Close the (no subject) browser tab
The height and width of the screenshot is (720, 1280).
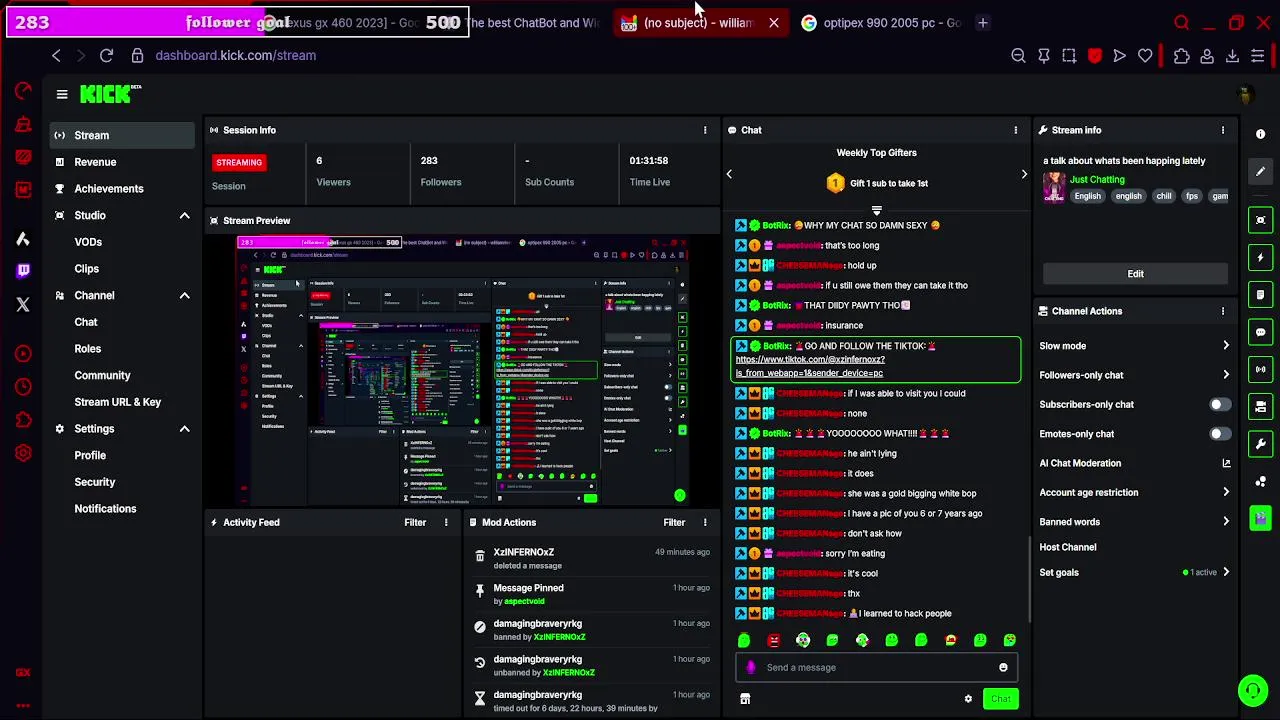pyautogui.click(x=773, y=23)
